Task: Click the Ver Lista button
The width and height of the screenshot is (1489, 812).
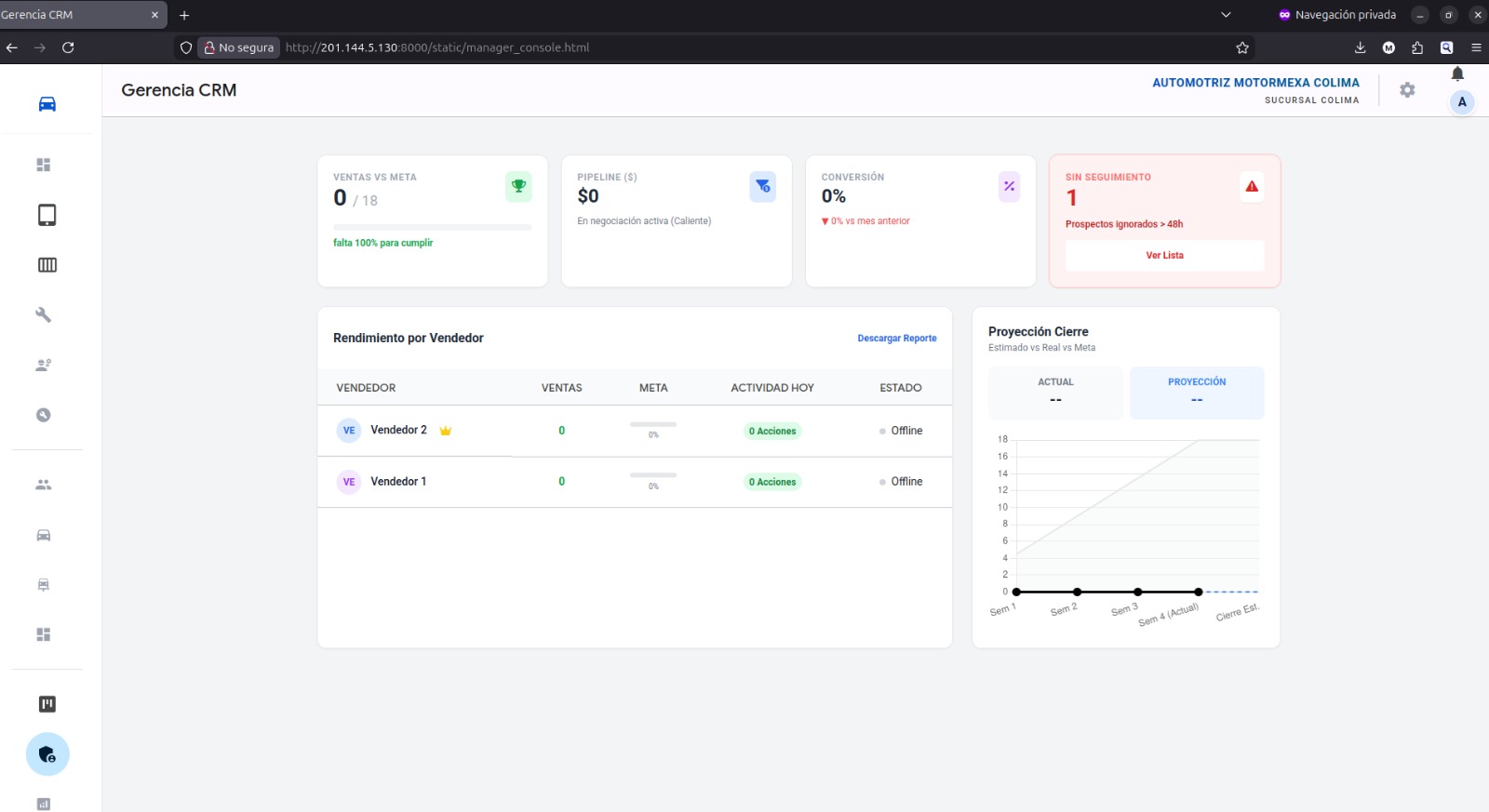Action: click(1164, 255)
